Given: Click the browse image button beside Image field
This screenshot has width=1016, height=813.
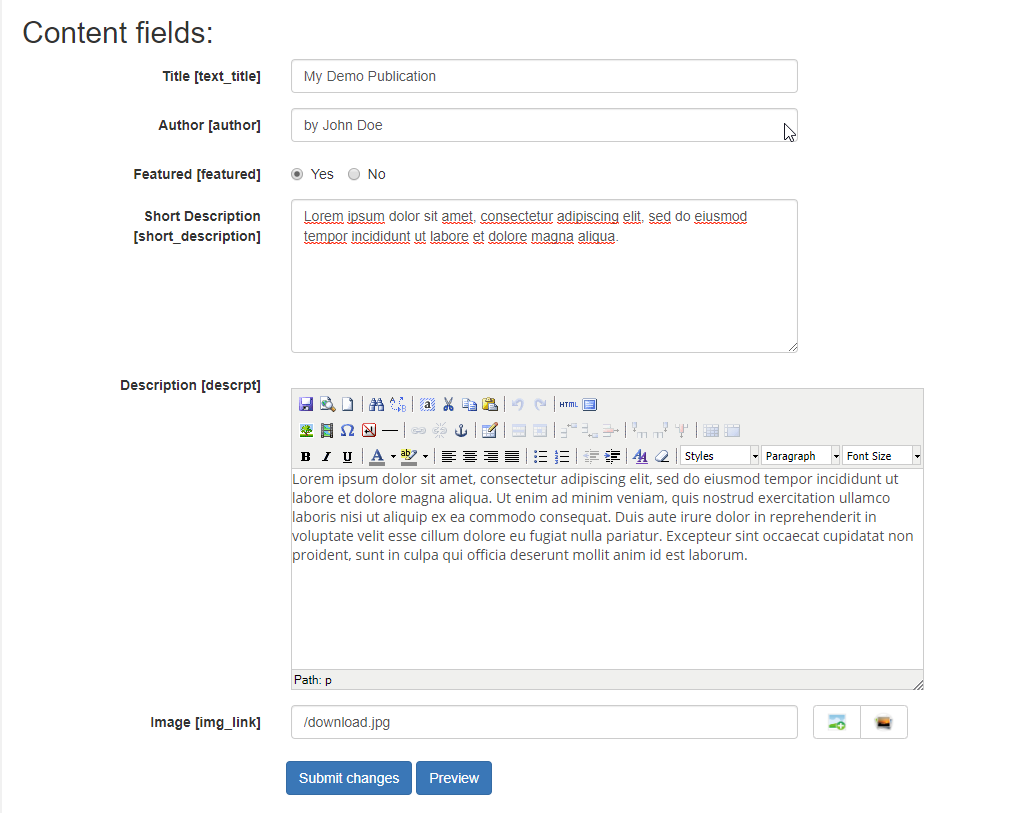Looking at the screenshot, I should (x=884, y=722).
